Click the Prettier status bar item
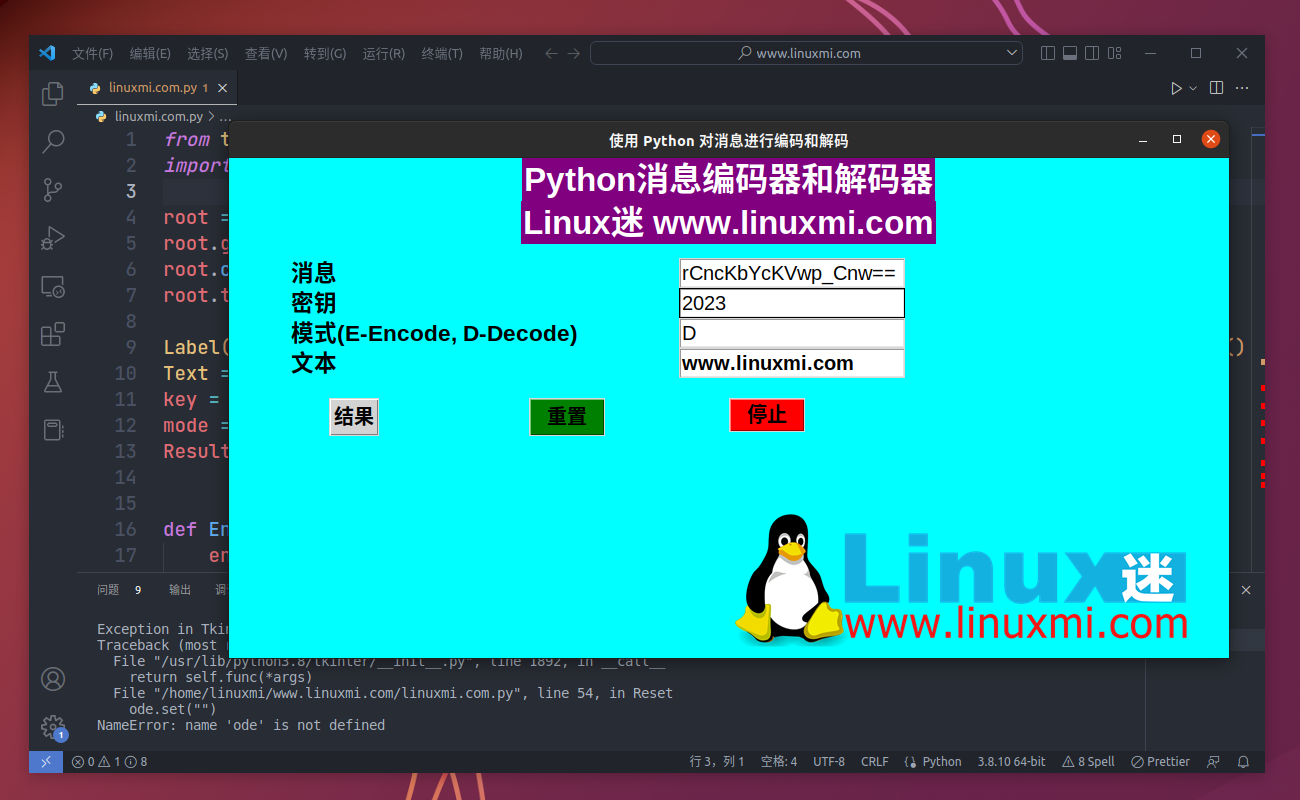 (x=1160, y=761)
